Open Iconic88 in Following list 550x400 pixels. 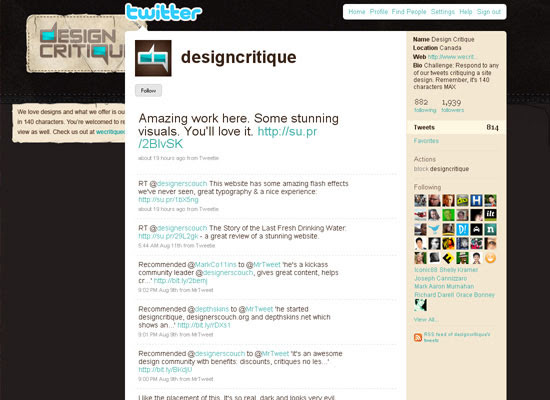(x=426, y=270)
